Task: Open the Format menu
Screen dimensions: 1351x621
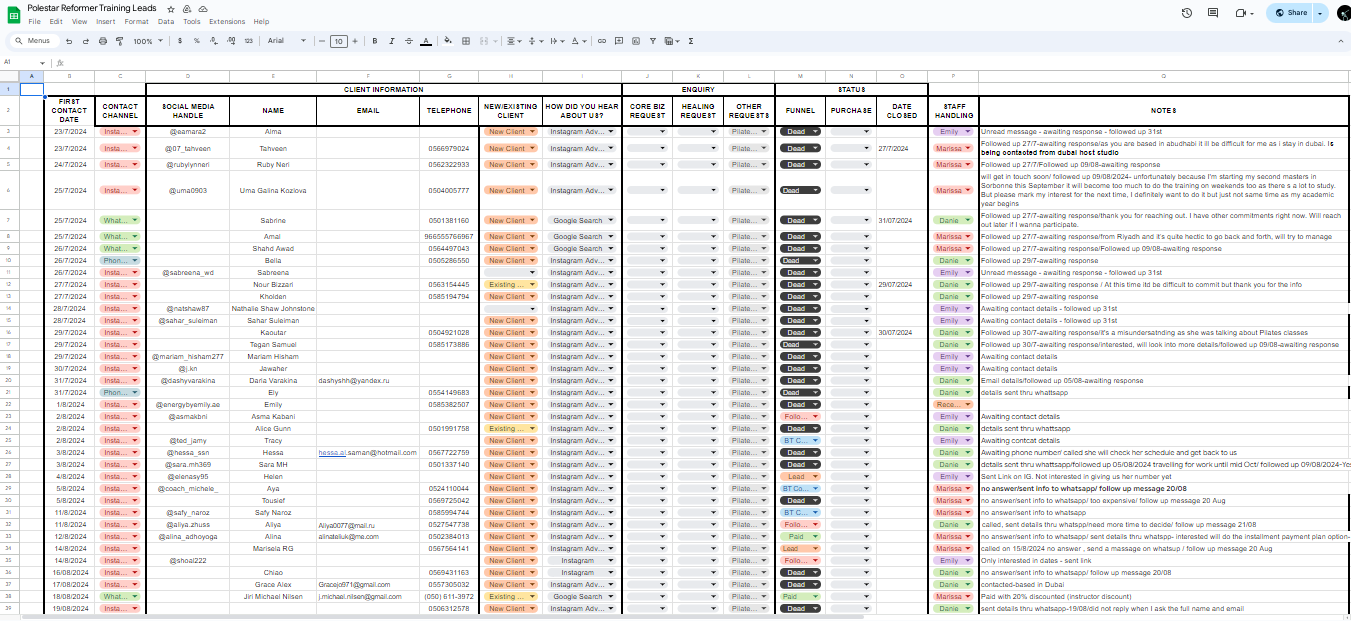Action: [137, 21]
